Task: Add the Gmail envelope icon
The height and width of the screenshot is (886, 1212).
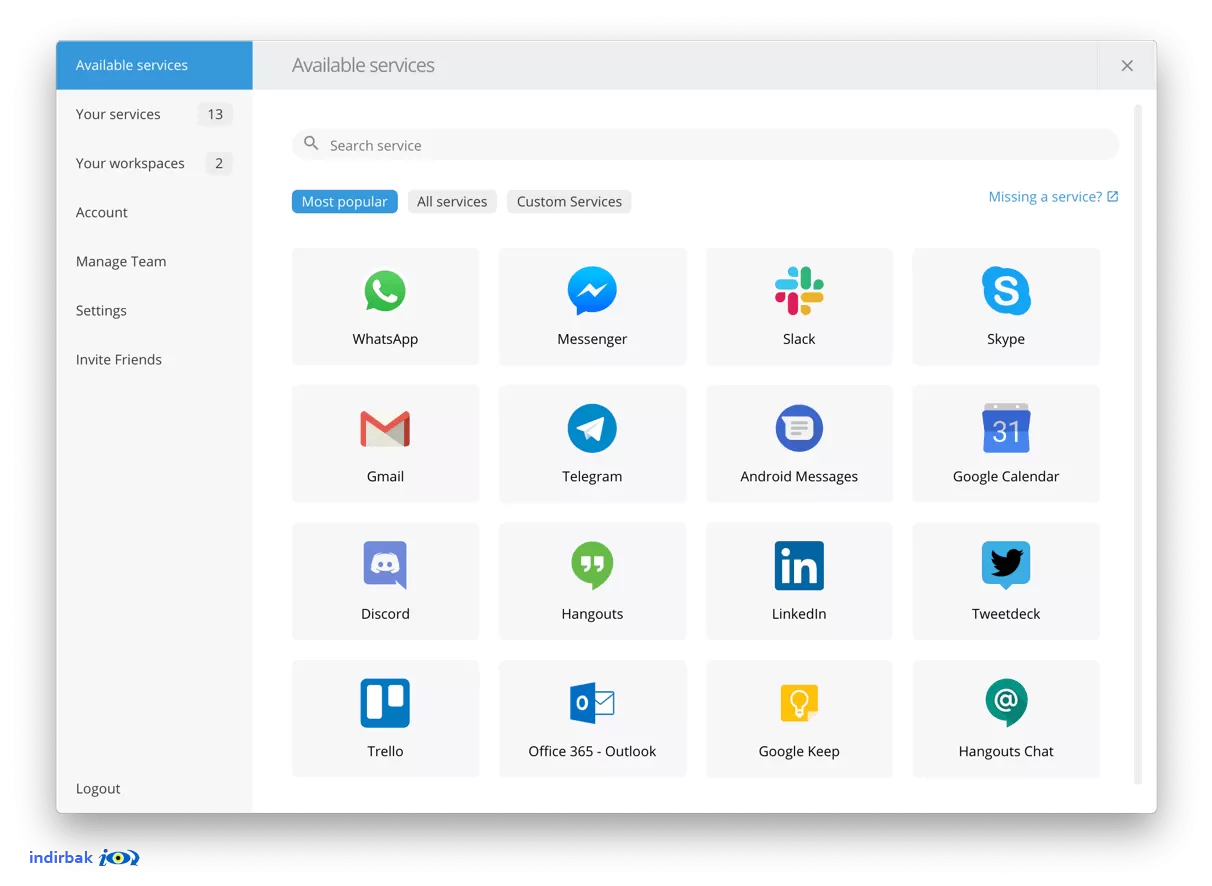Action: [x=385, y=429]
